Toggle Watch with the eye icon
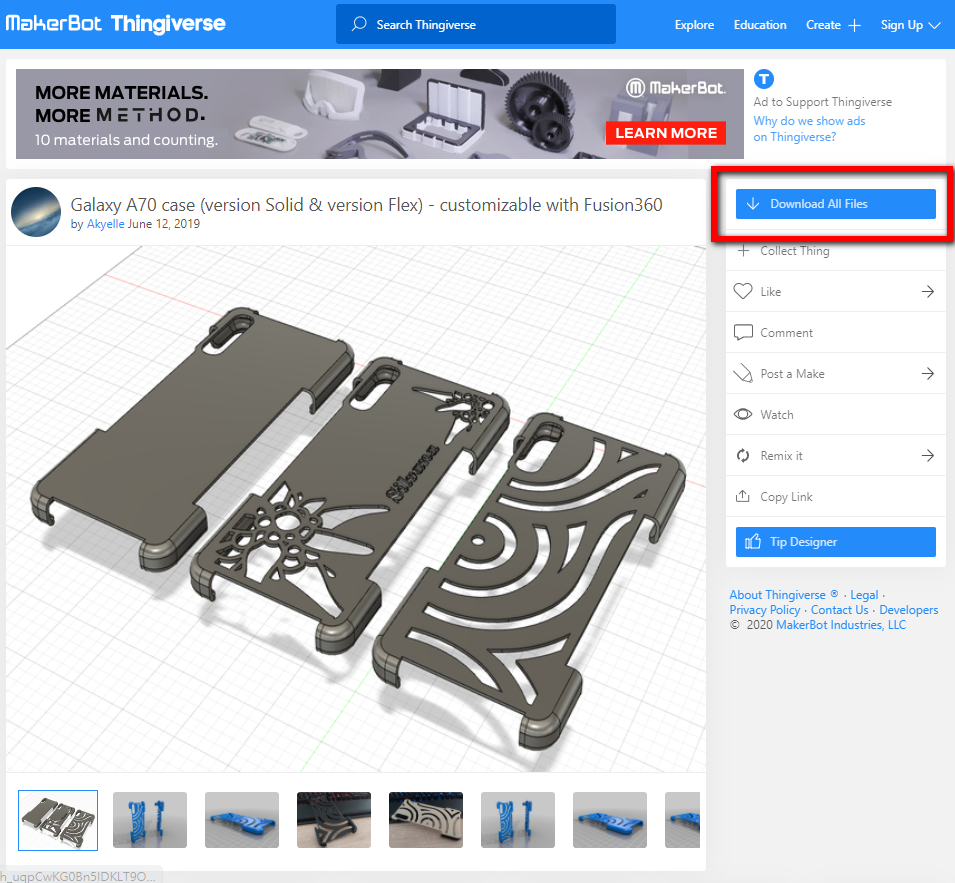 point(743,414)
